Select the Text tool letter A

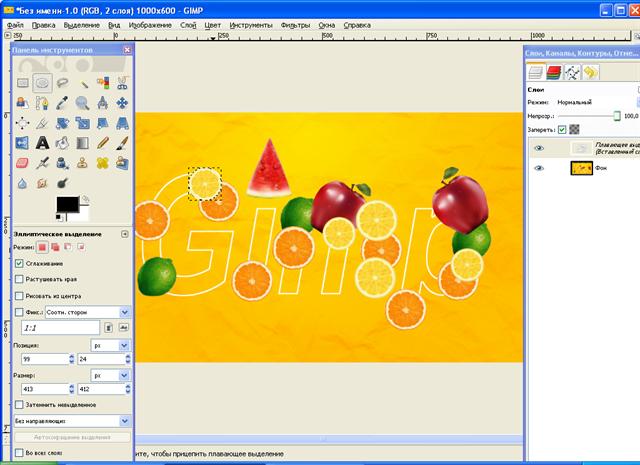(x=42, y=143)
